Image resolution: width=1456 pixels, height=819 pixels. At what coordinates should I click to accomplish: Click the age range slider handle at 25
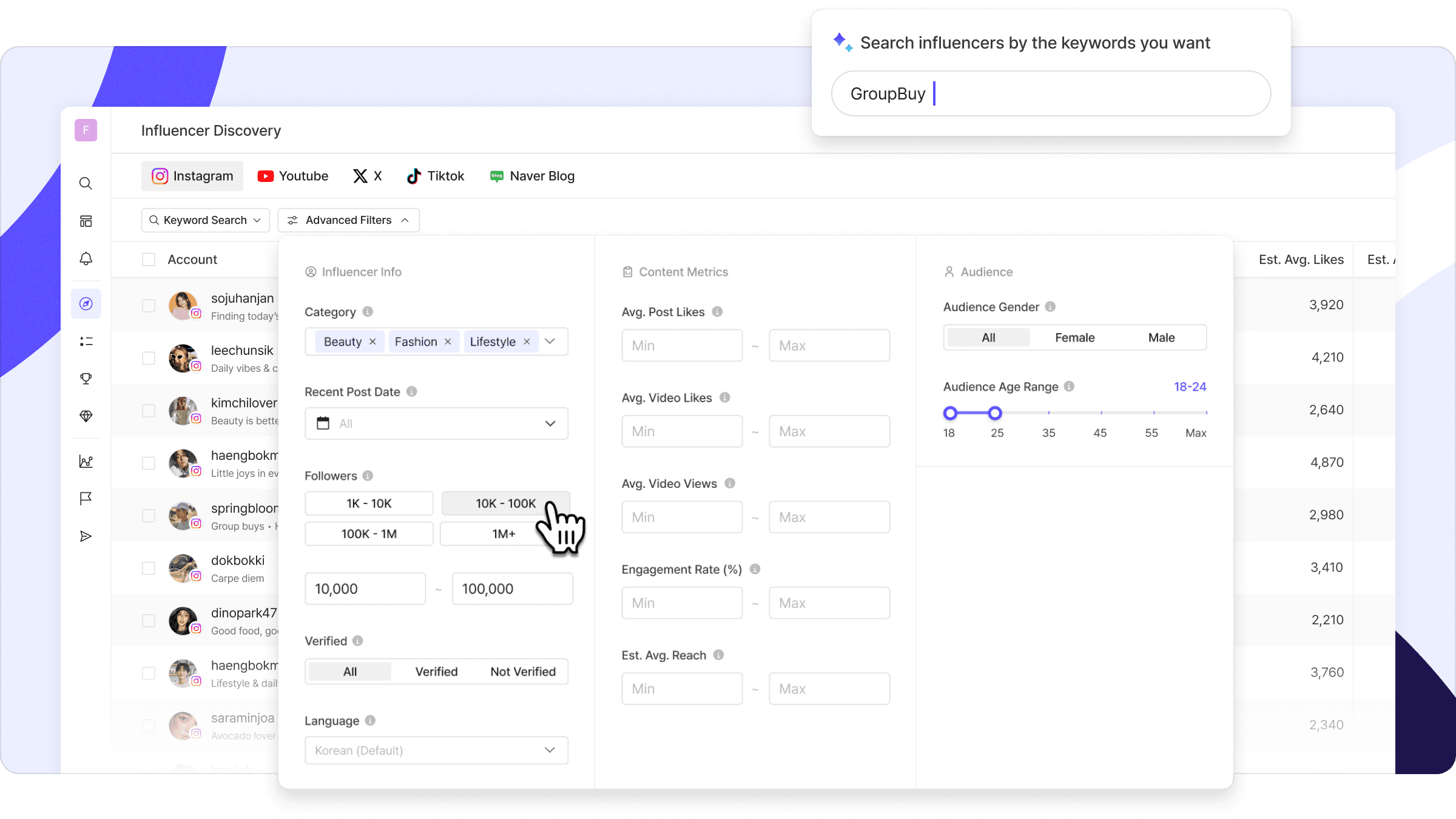point(995,413)
